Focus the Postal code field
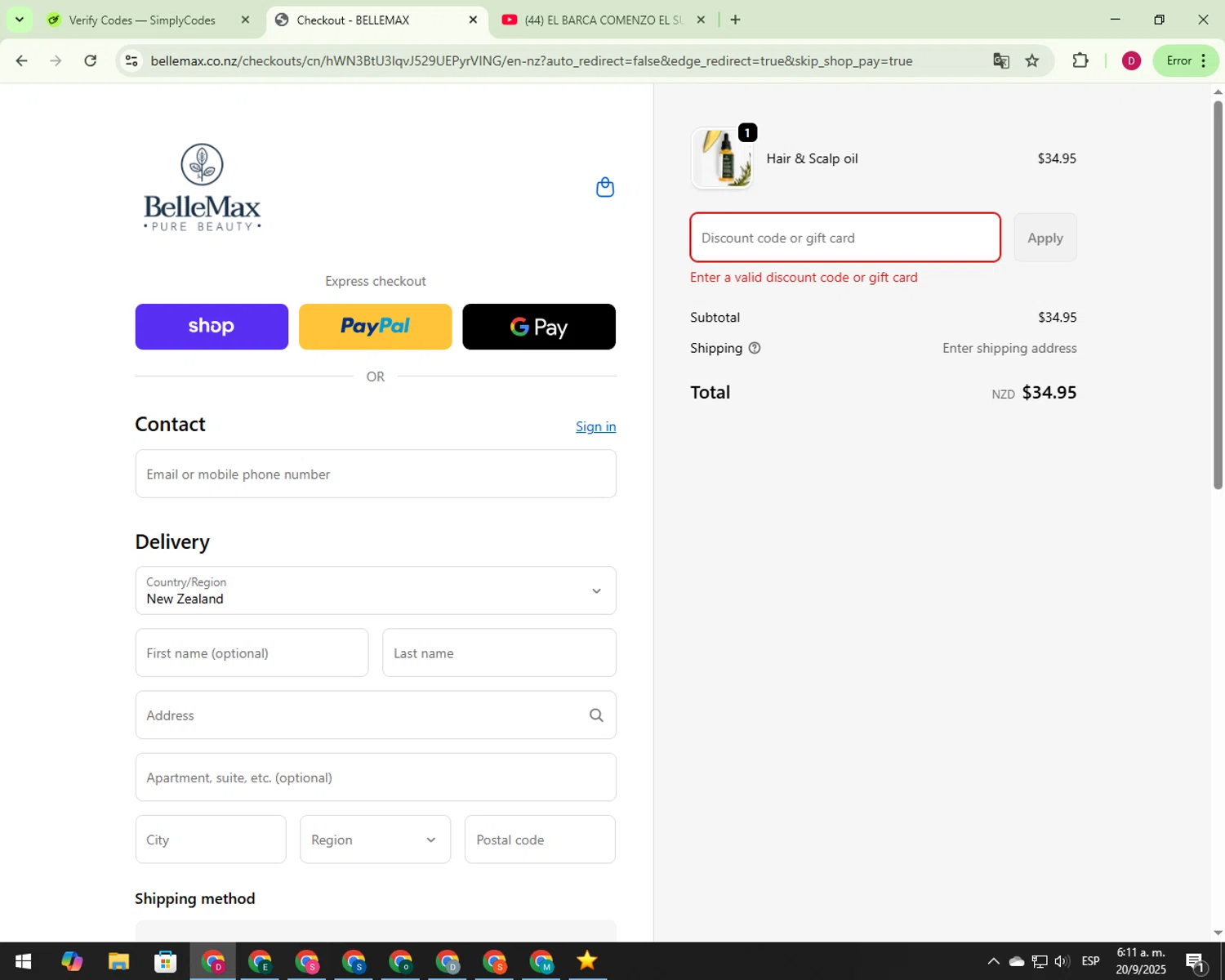 [540, 840]
